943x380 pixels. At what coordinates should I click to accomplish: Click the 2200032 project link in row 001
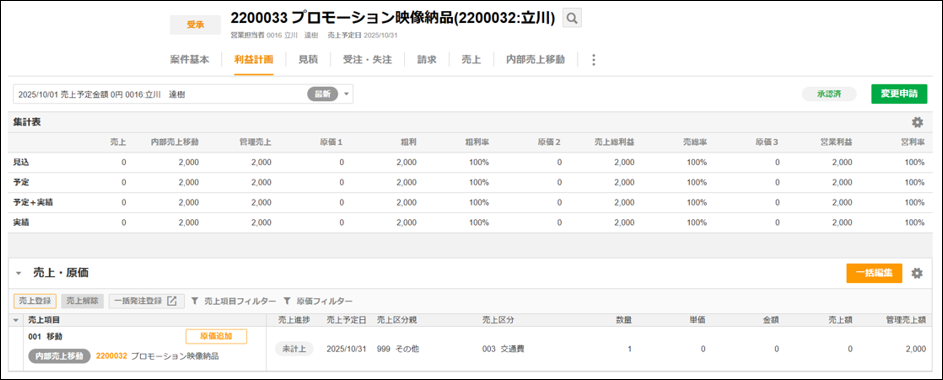(111, 356)
